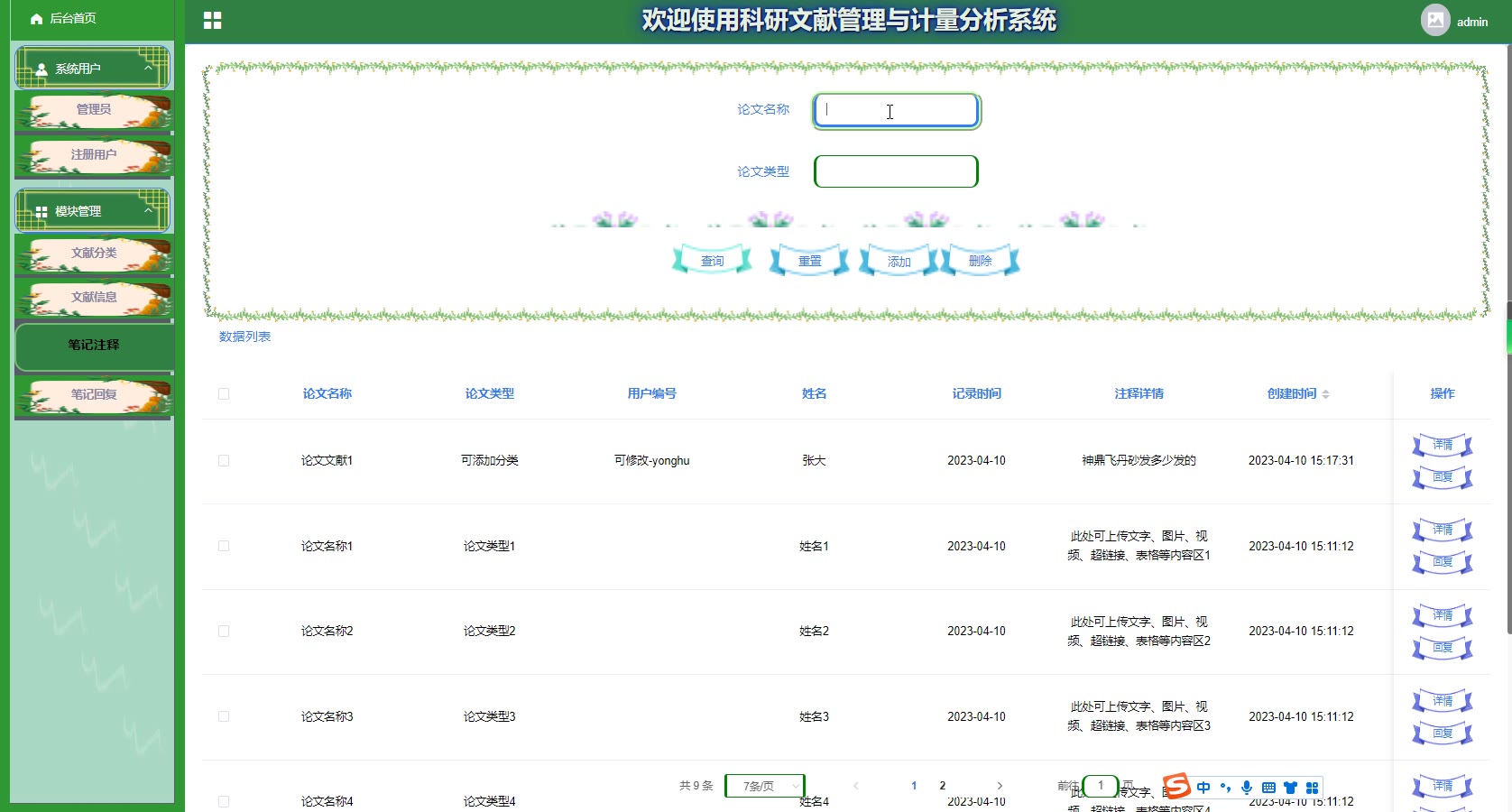The height and width of the screenshot is (812, 1512).
Task: Click the Sogou microphone voice input icon
Action: click(x=1247, y=788)
